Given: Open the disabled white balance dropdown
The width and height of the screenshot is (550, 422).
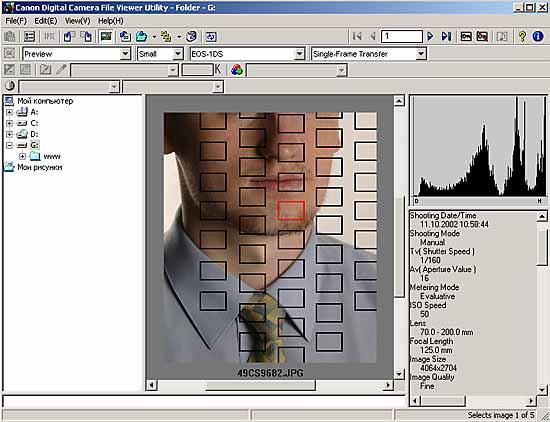Looking at the screenshot, I should (x=173, y=70).
